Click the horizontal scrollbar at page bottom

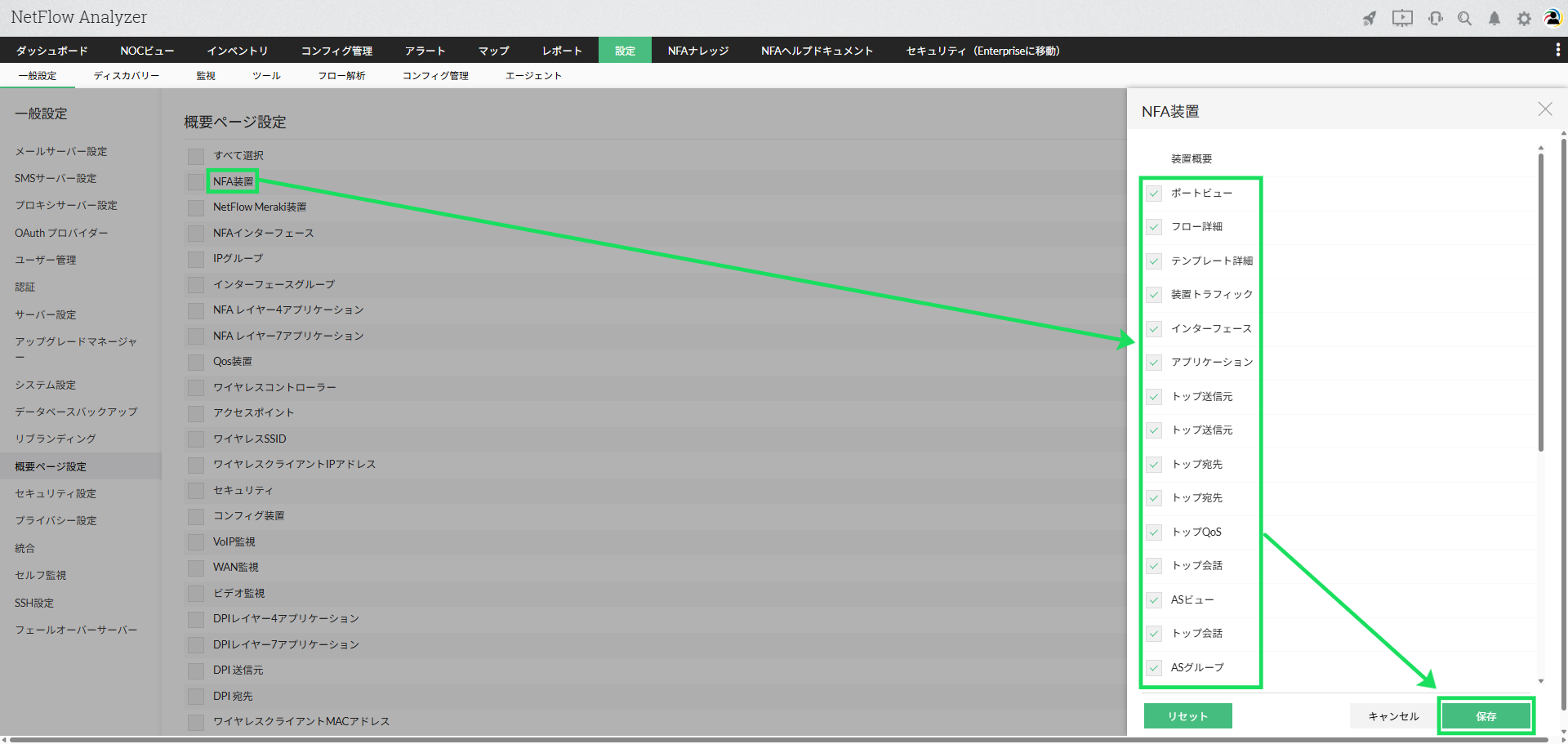(780, 740)
